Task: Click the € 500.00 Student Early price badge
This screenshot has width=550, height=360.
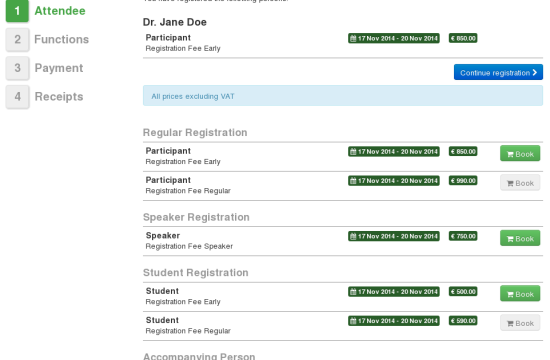Action: [x=463, y=292]
